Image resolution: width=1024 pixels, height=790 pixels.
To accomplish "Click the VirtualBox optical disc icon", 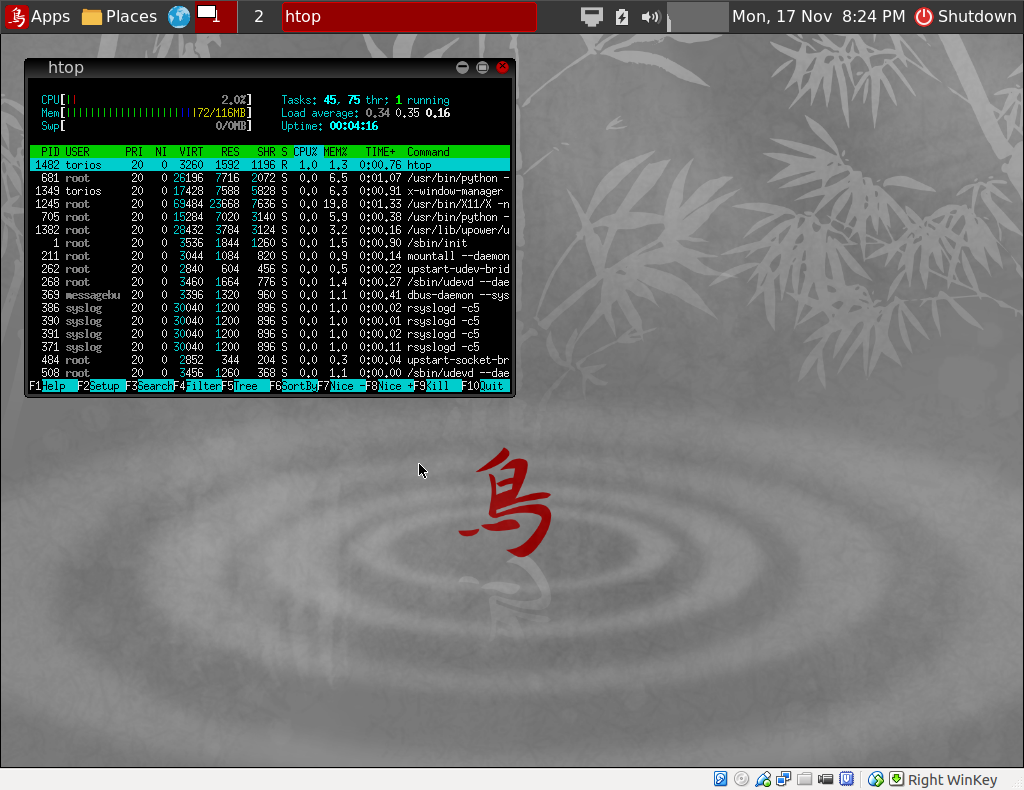I will click(741, 779).
